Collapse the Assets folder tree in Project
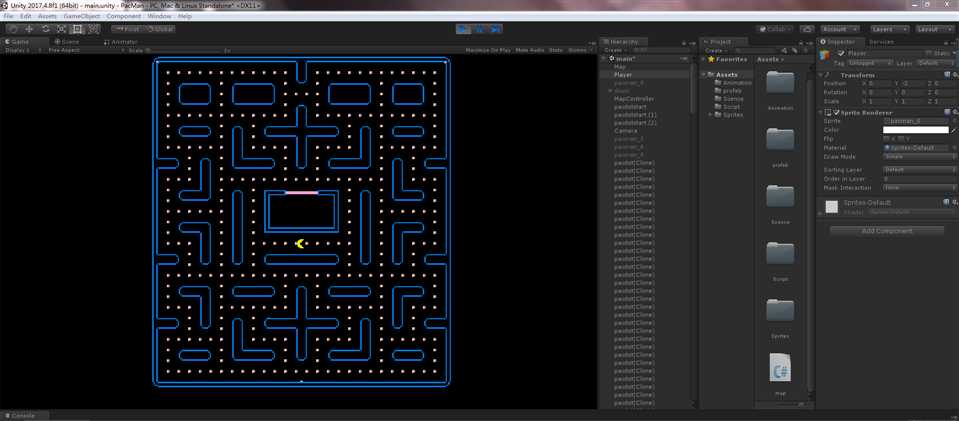The height and width of the screenshot is (421, 959). click(x=703, y=75)
